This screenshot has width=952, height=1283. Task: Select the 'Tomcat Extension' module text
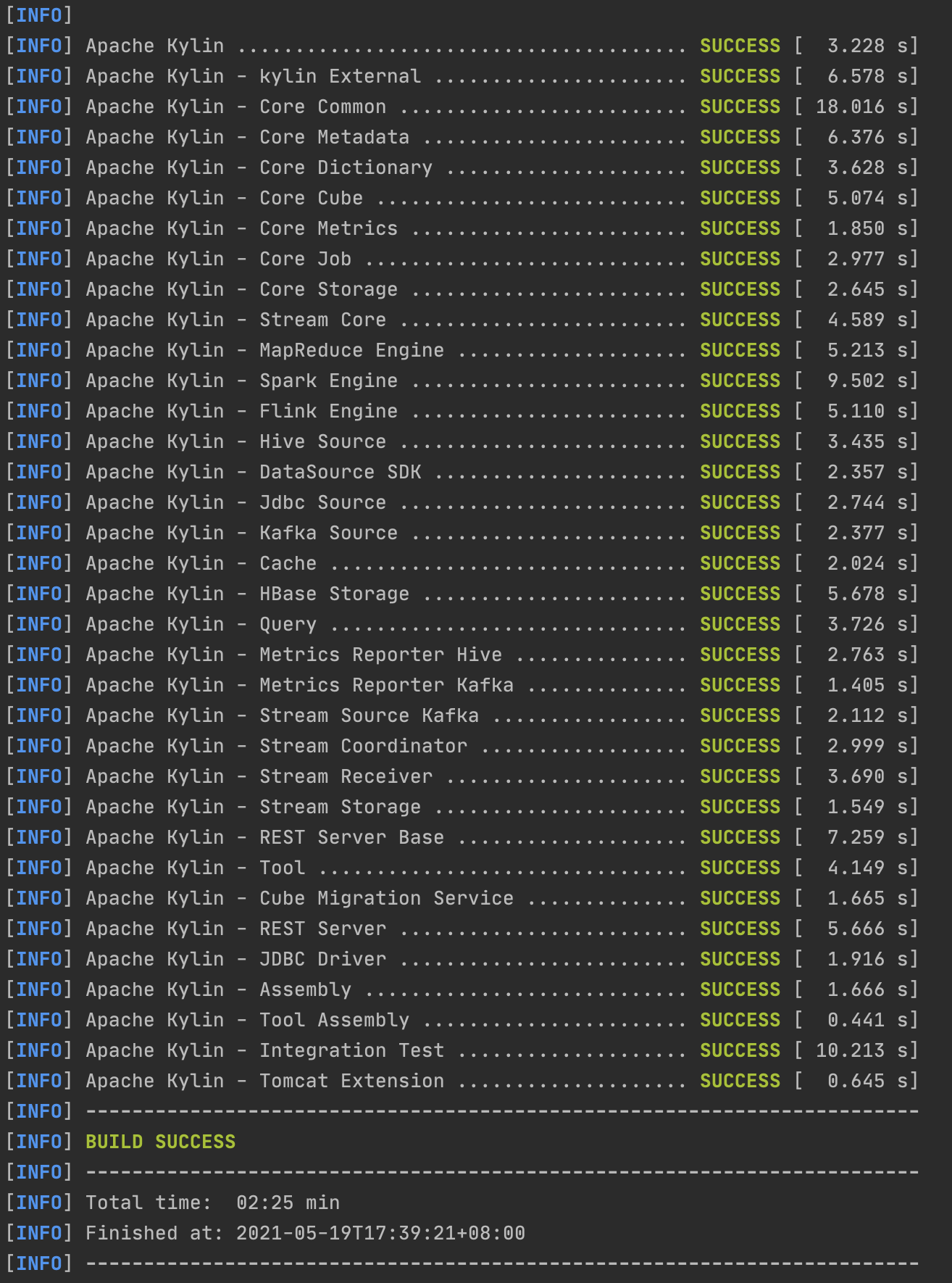point(352,1081)
